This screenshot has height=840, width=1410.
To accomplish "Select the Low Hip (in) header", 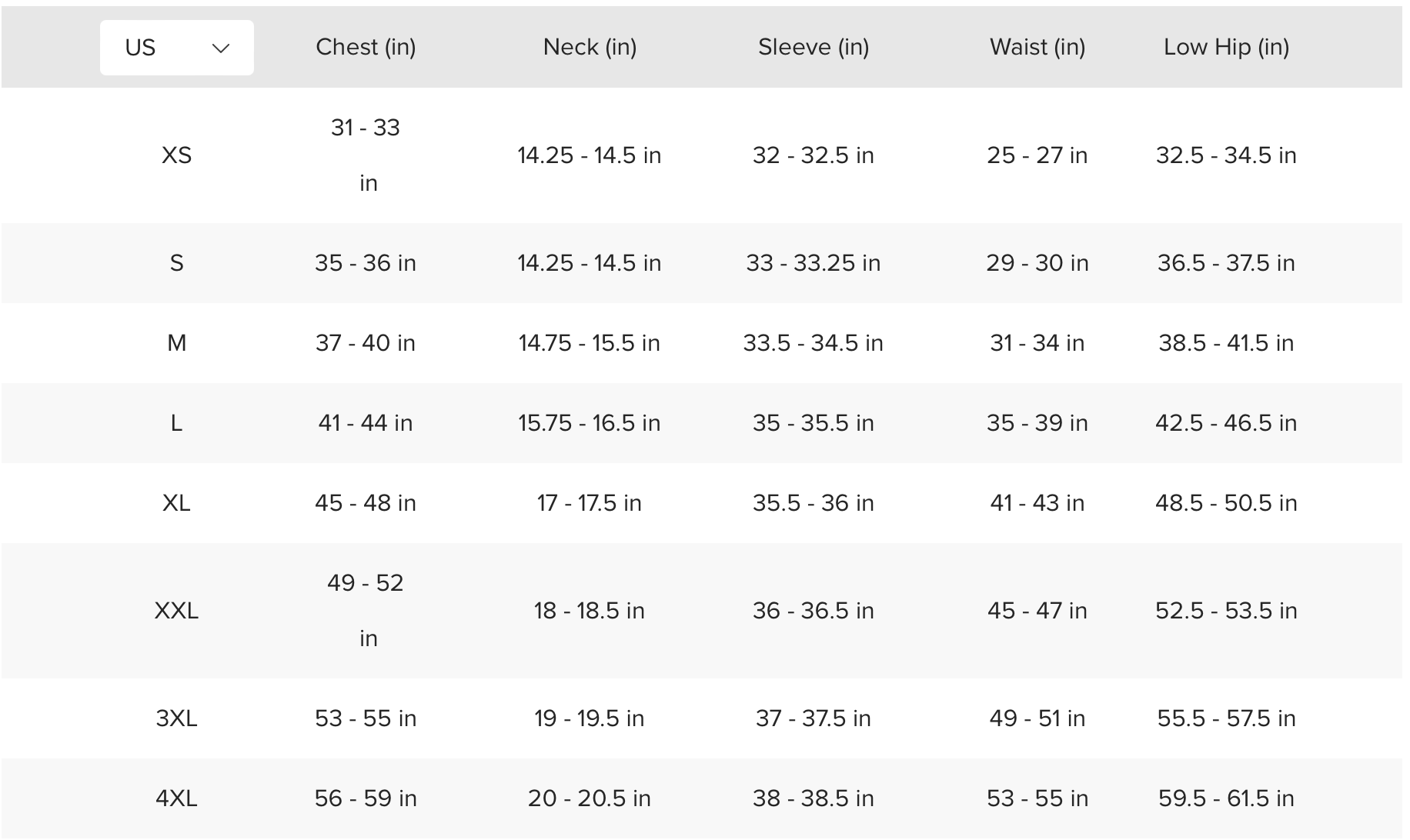I will [1226, 47].
